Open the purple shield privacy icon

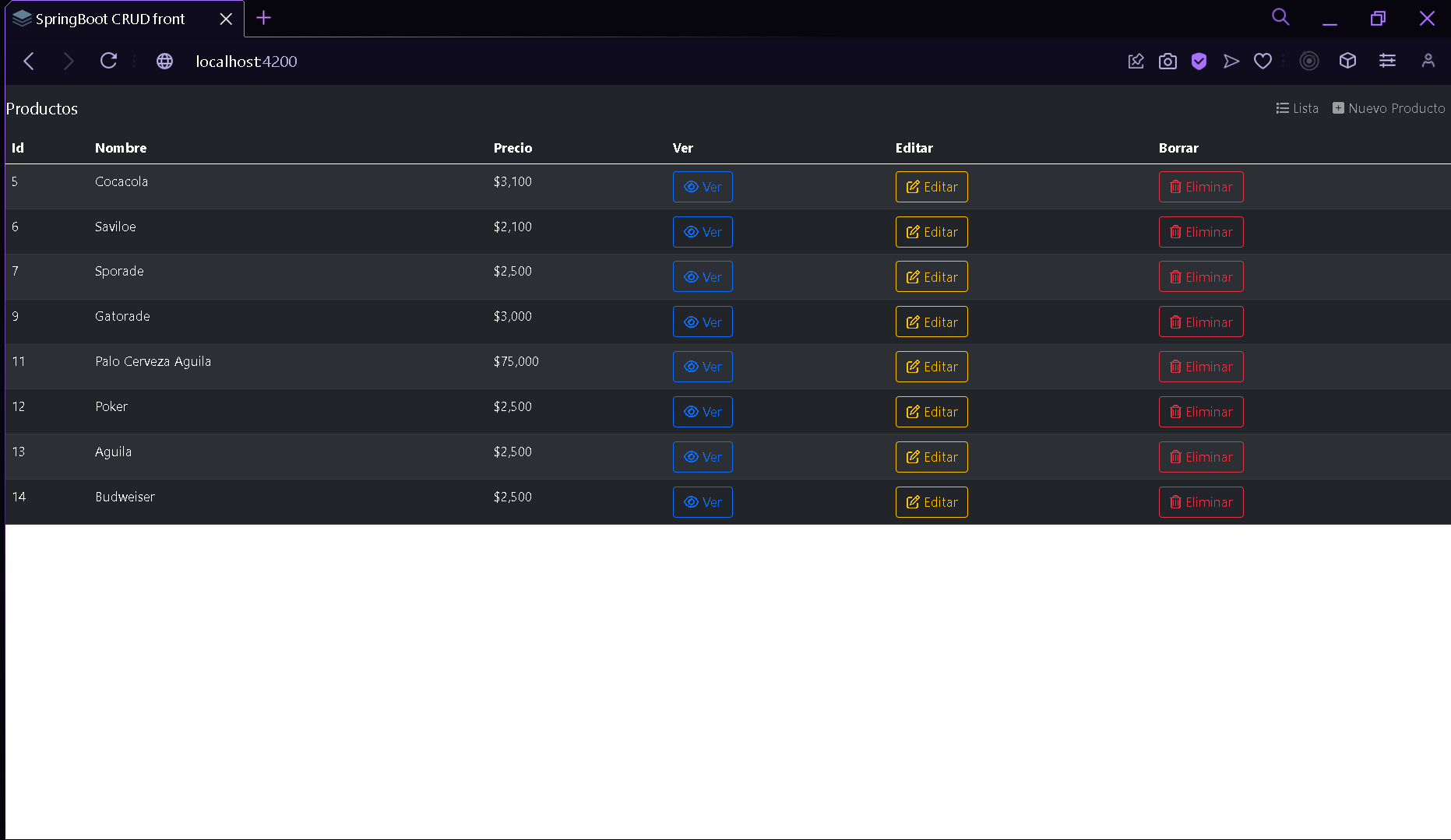1199,61
